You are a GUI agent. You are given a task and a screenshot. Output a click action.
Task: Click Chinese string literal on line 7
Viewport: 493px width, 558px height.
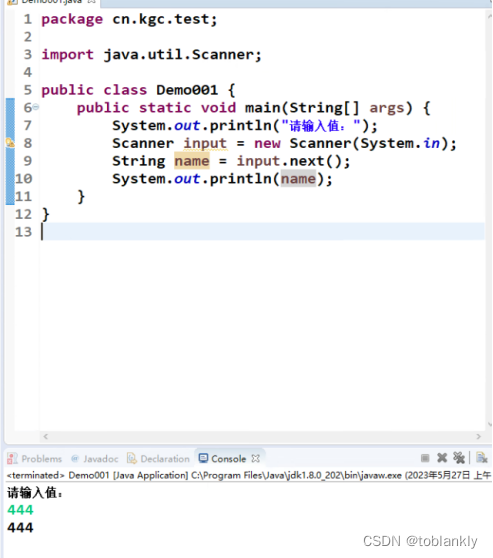(x=321, y=126)
